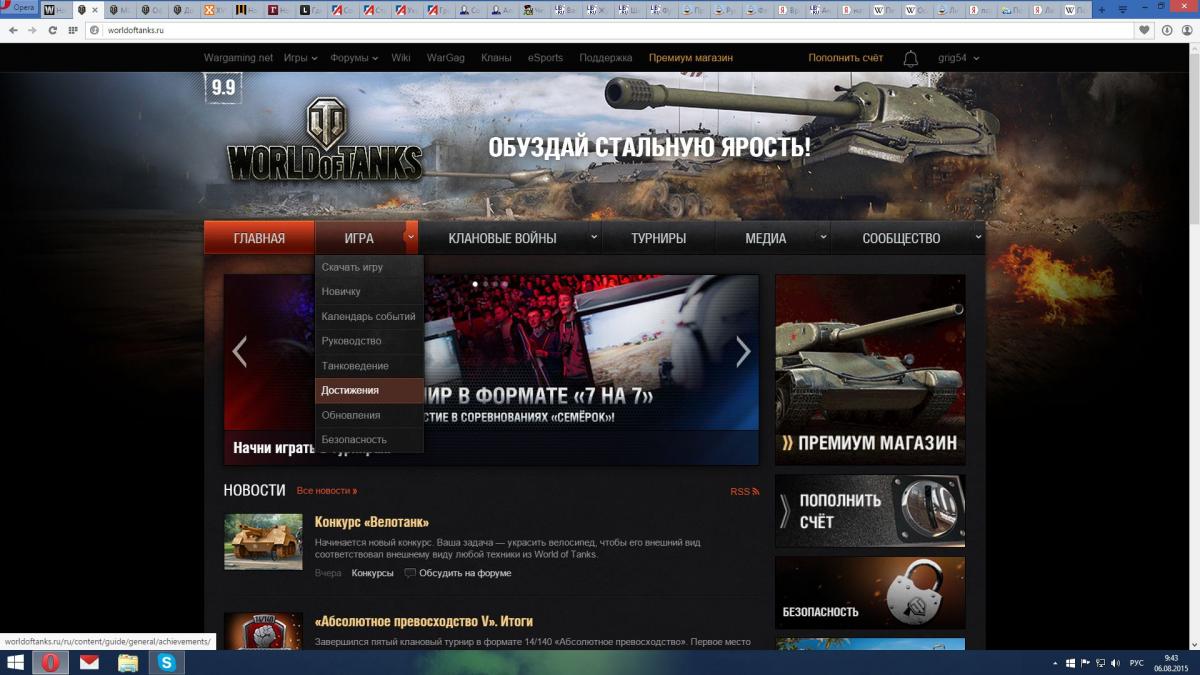Expand the МЕДИА menu arrow
The height and width of the screenshot is (675, 1200).
[823, 238]
